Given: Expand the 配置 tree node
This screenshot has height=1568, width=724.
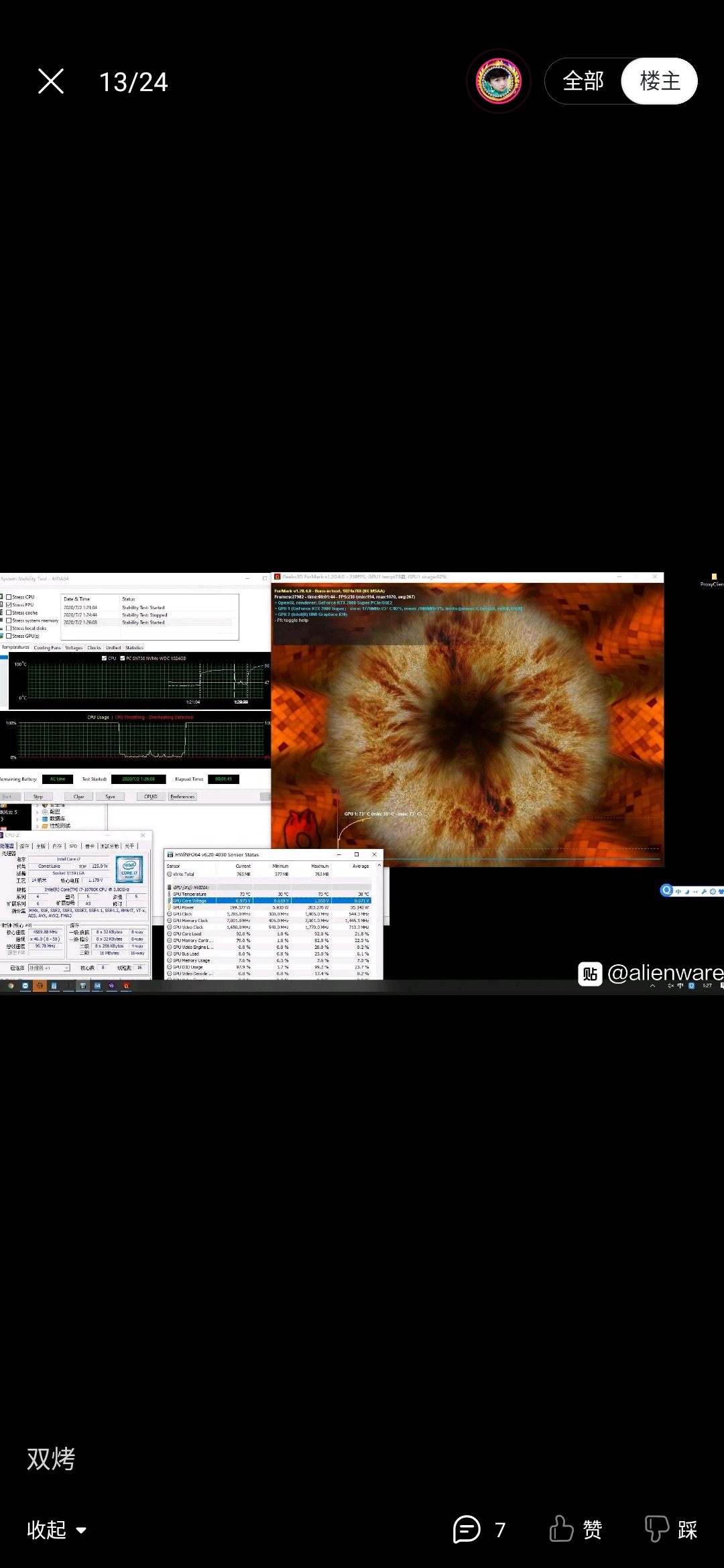Looking at the screenshot, I should (x=38, y=811).
